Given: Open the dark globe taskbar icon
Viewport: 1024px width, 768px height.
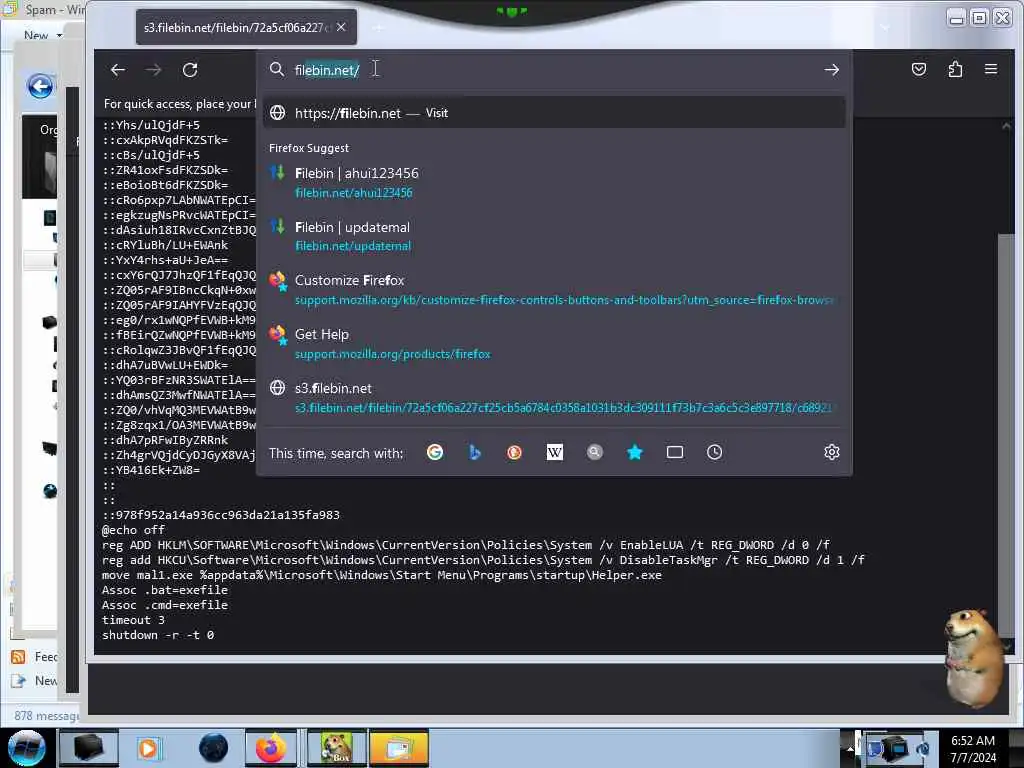Looking at the screenshot, I should pyautogui.click(x=214, y=748).
